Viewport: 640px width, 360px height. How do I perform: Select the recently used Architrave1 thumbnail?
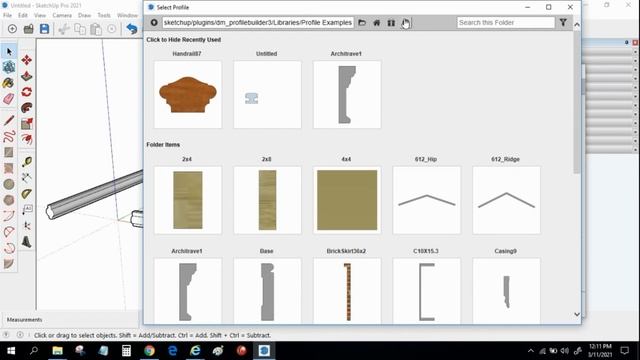pyautogui.click(x=347, y=95)
